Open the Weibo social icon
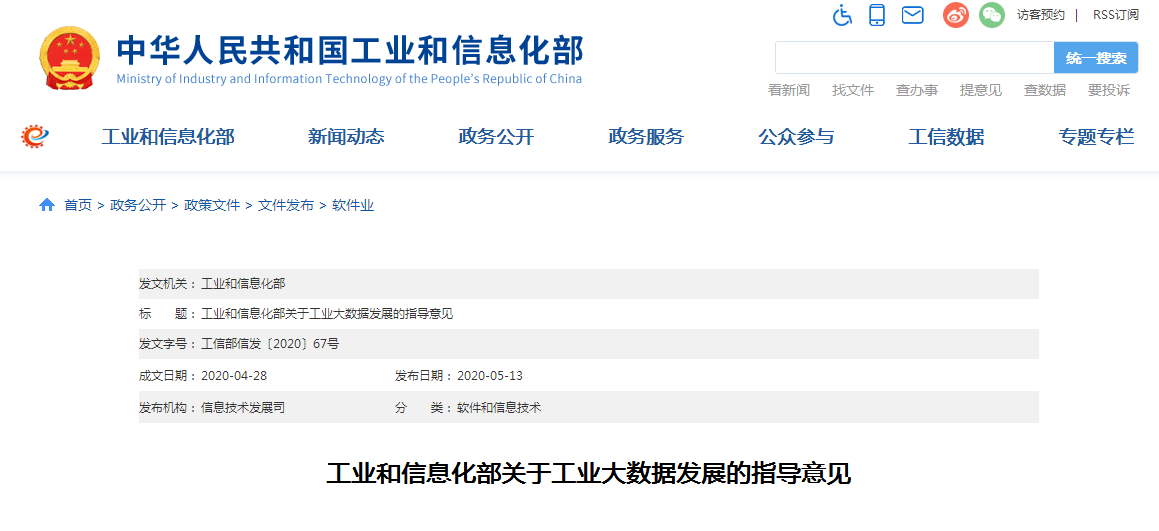This screenshot has height=531, width=1159. click(956, 15)
